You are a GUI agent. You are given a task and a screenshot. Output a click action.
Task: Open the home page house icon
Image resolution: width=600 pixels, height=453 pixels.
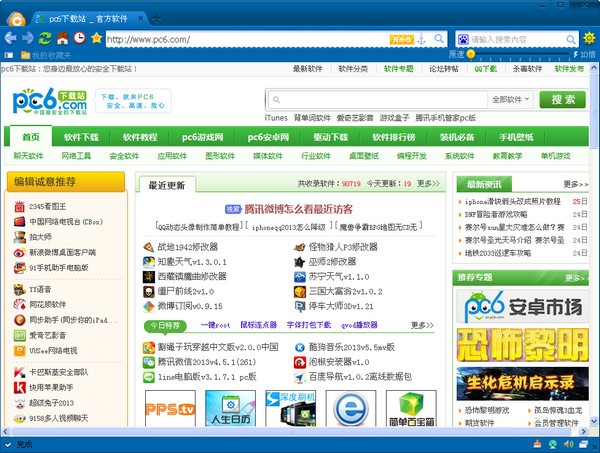pyautogui.click(x=62, y=38)
